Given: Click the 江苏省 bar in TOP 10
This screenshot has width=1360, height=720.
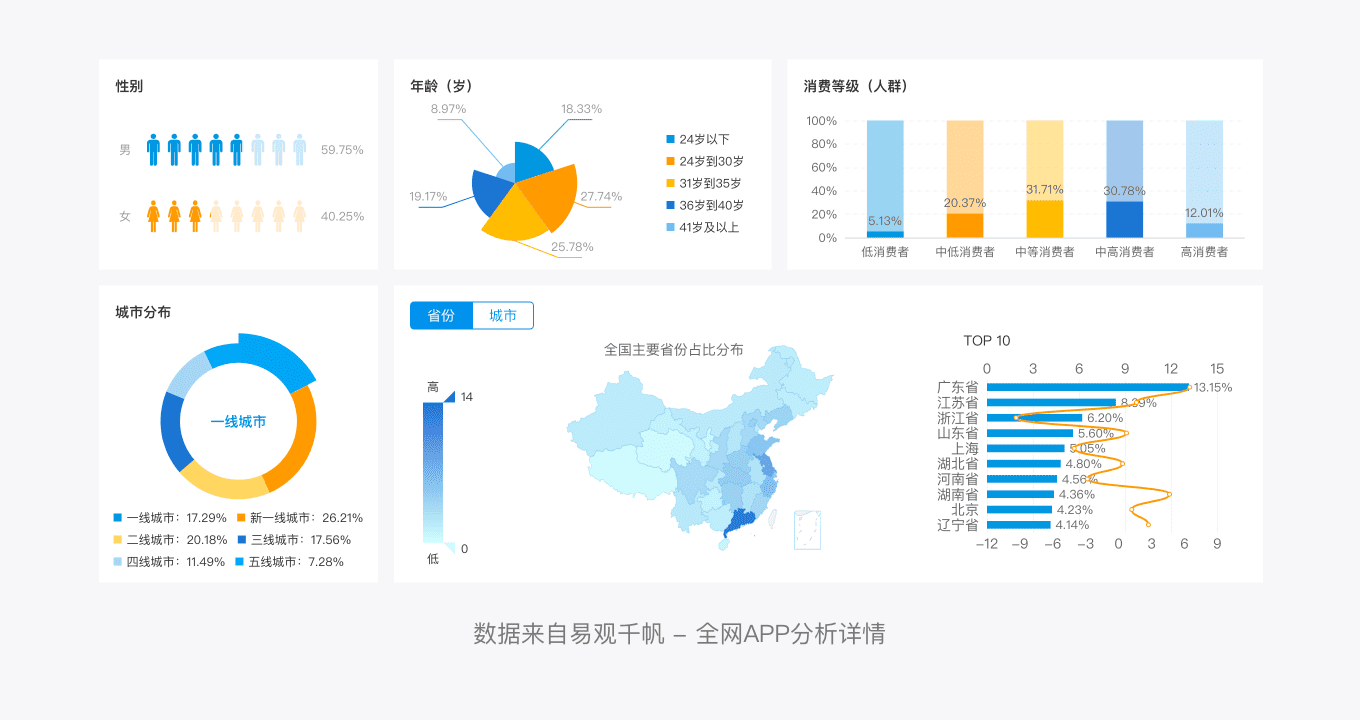Looking at the screenshot, I should (x=1051, y=402).
